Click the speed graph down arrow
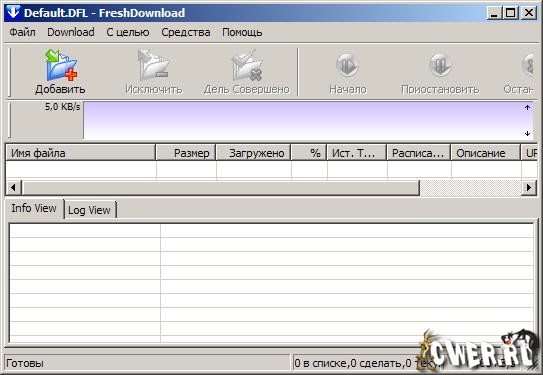Screen dimensions: 543x375 click(x=527, y=133)
